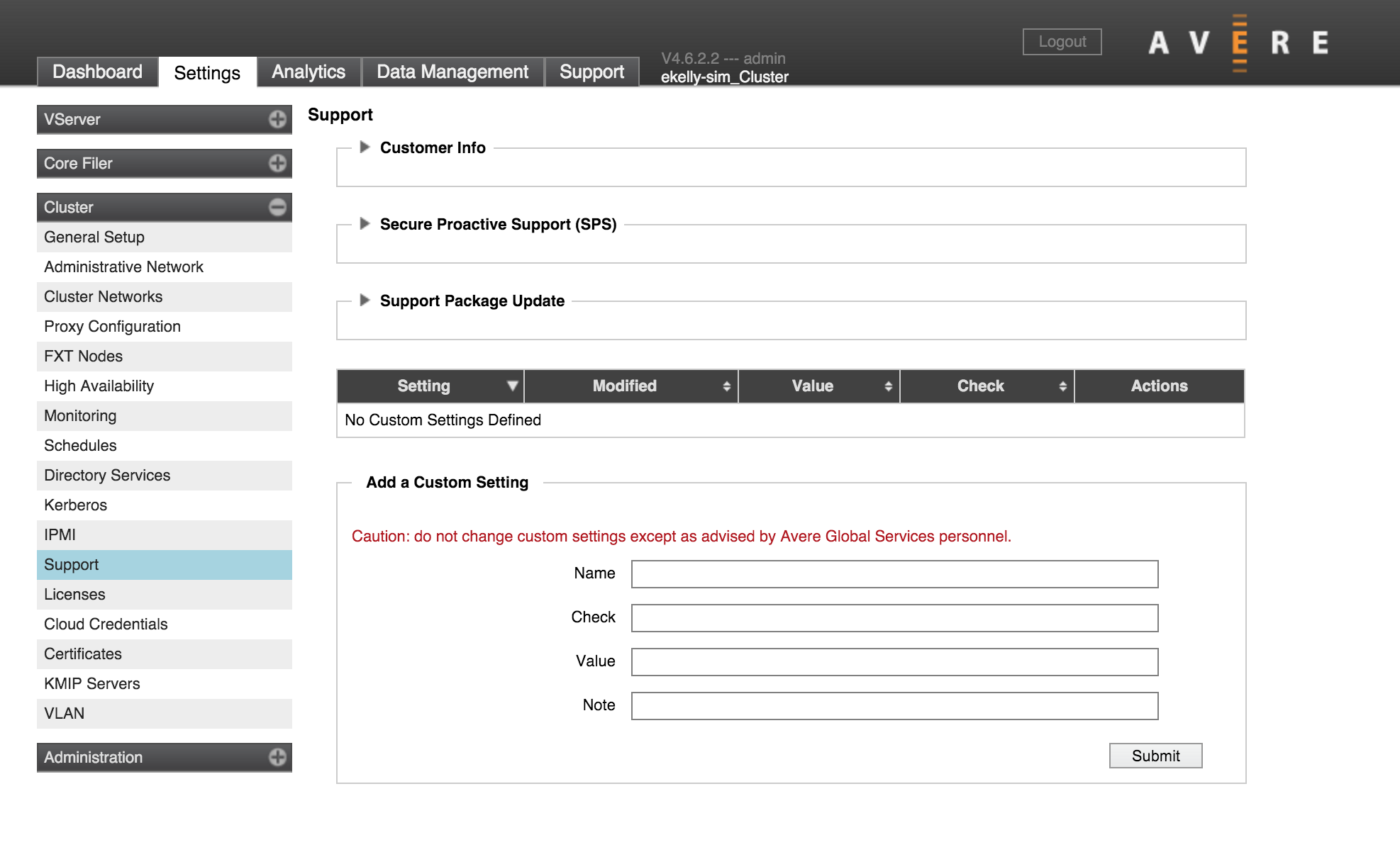
Task: Open VLAN settings page
Action: coord(165,714)
